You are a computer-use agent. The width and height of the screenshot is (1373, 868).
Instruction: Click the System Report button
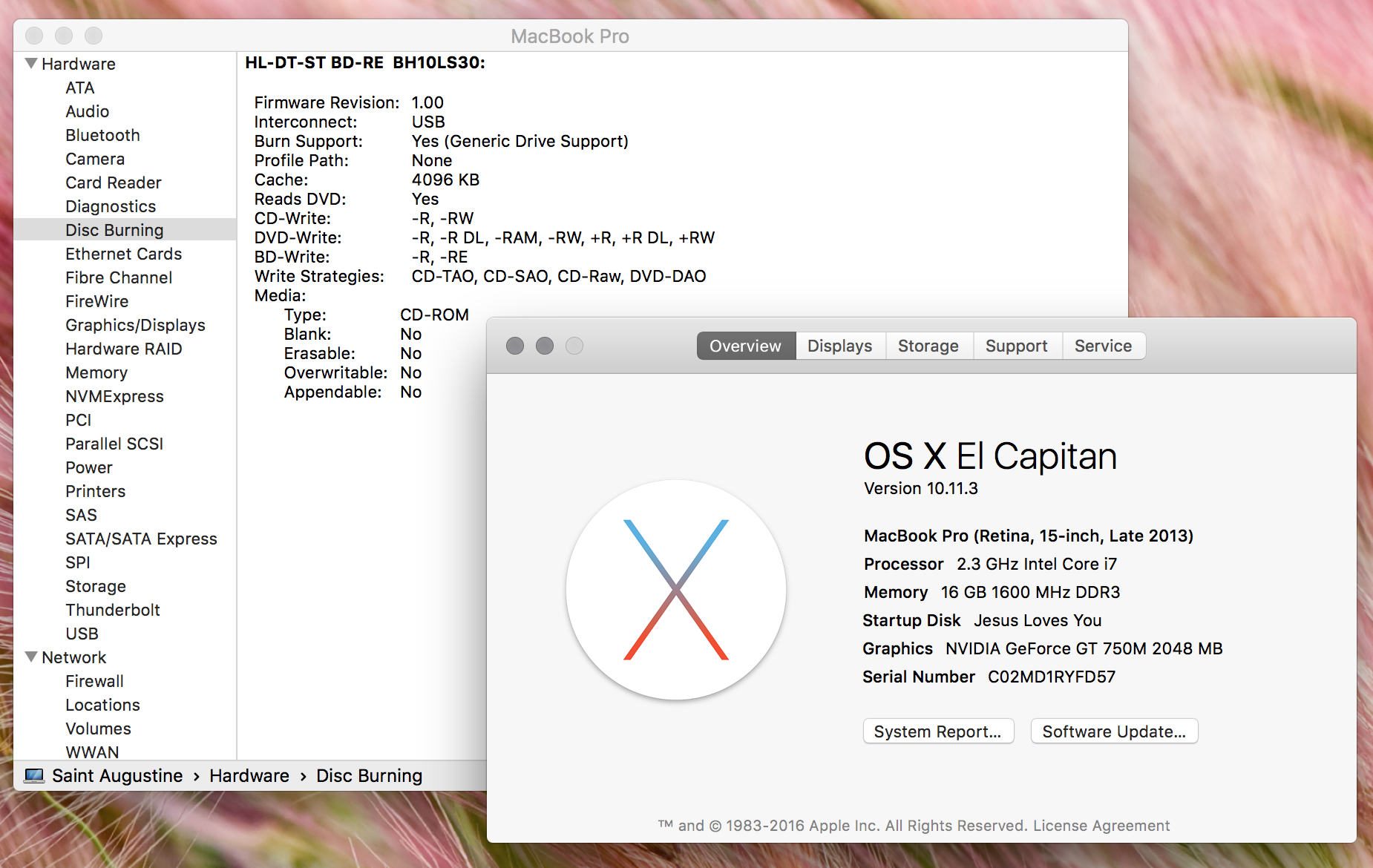click(x=938, y=731)
